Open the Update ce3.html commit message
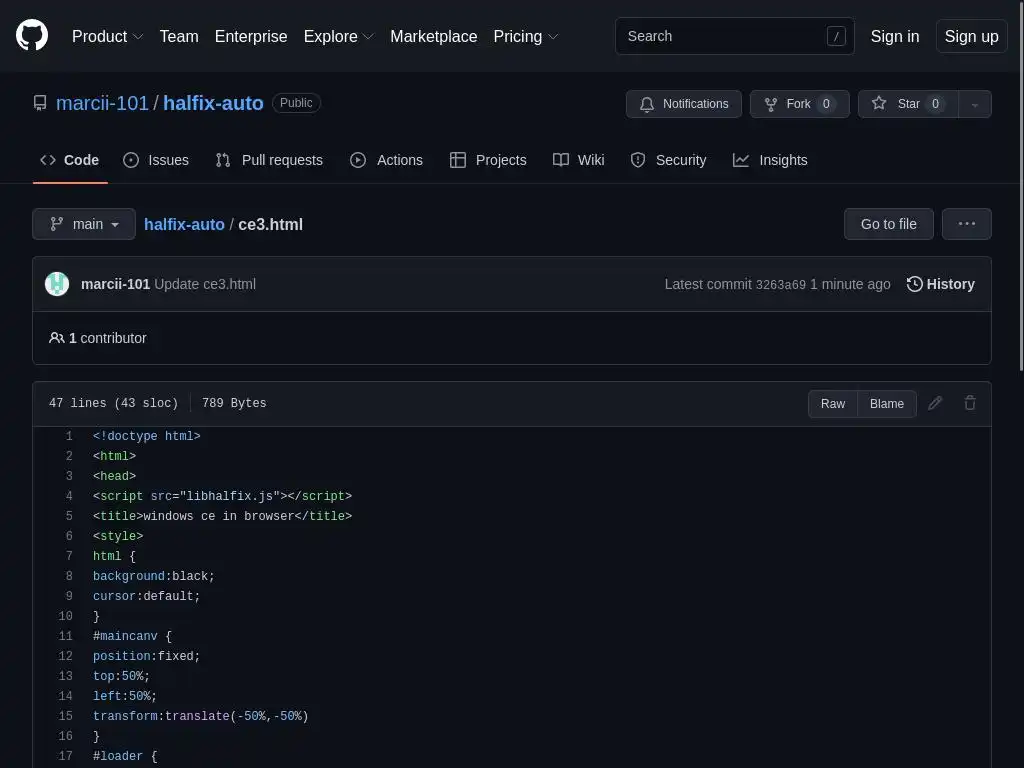1024x768 pixels. tap(205, 284)
